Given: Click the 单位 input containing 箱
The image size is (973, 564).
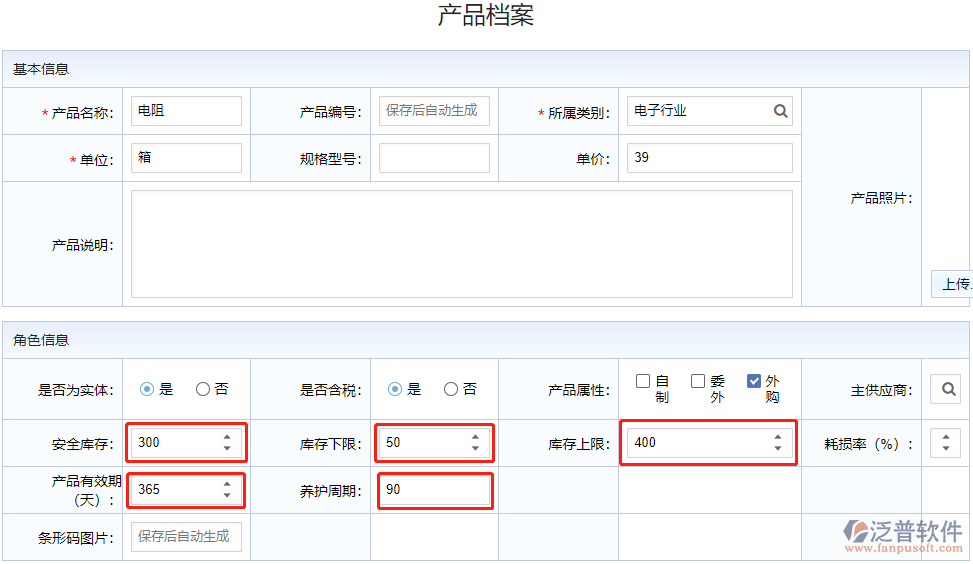Looking at the screenshot, I should tap(186, 158).
